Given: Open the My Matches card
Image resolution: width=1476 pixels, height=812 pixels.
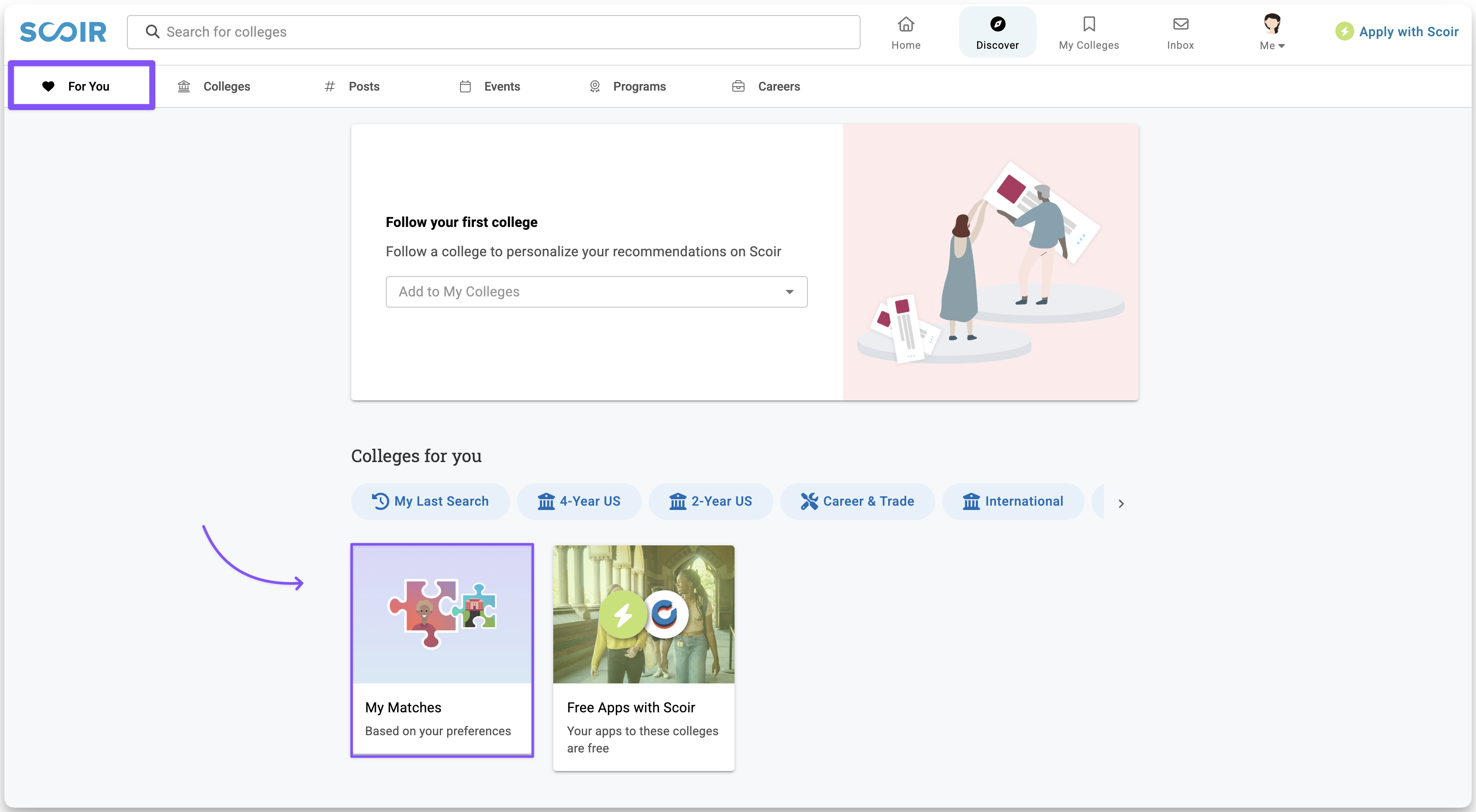Looking at the screenshot, I should click(442, 650).
